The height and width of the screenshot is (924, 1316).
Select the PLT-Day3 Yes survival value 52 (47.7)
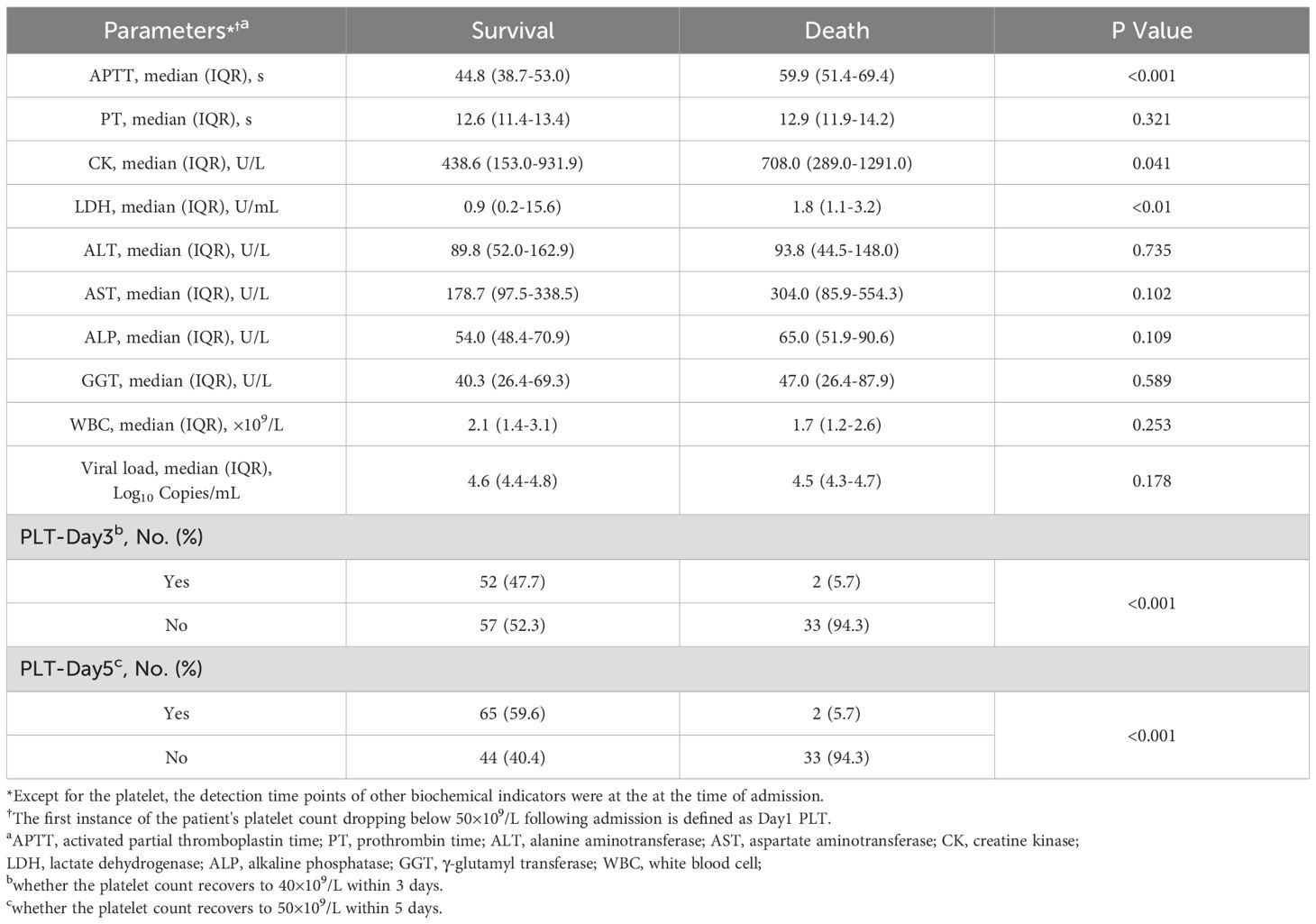[x=512, y=581]
